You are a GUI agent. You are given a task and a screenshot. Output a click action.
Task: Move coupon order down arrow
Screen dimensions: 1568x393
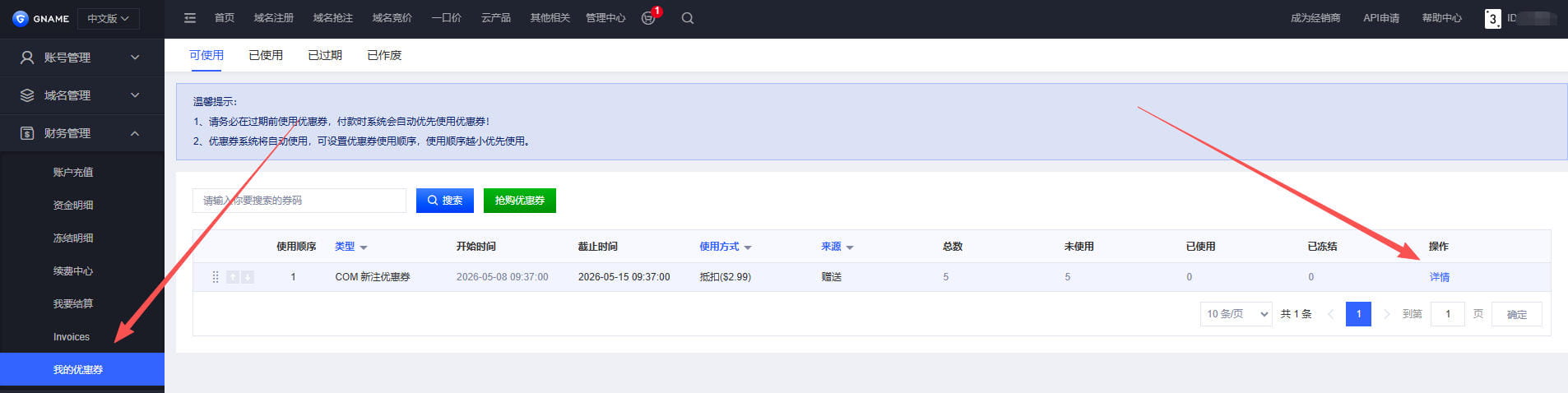(x=248, y=277)
